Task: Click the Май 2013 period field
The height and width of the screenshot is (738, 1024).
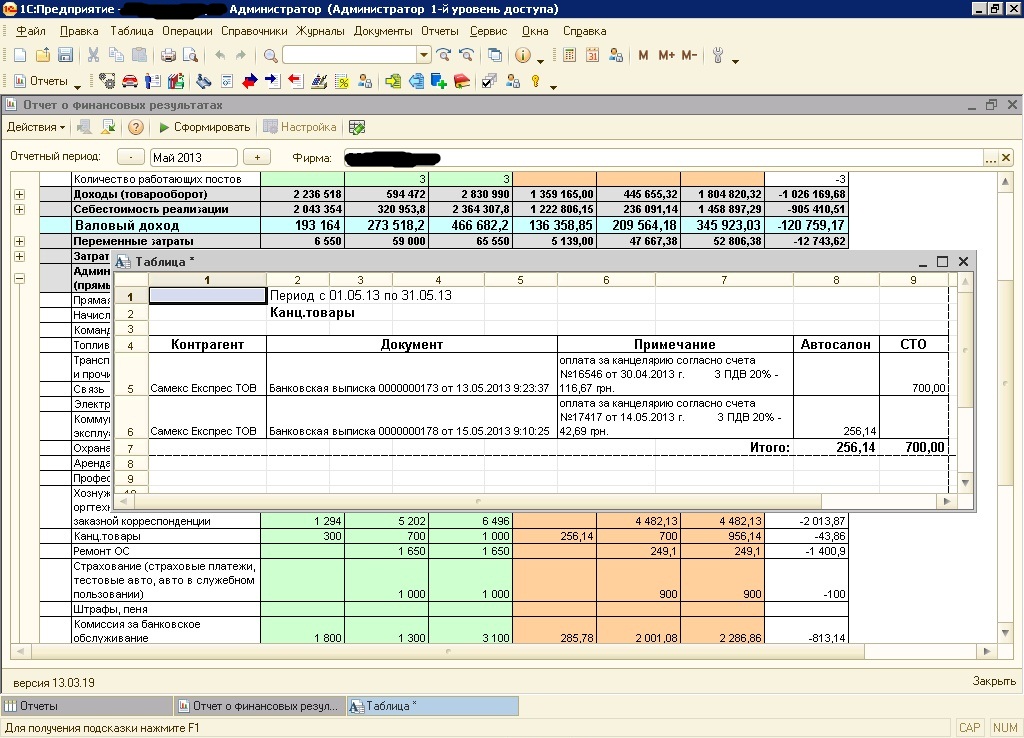Action: coord(193,157)
